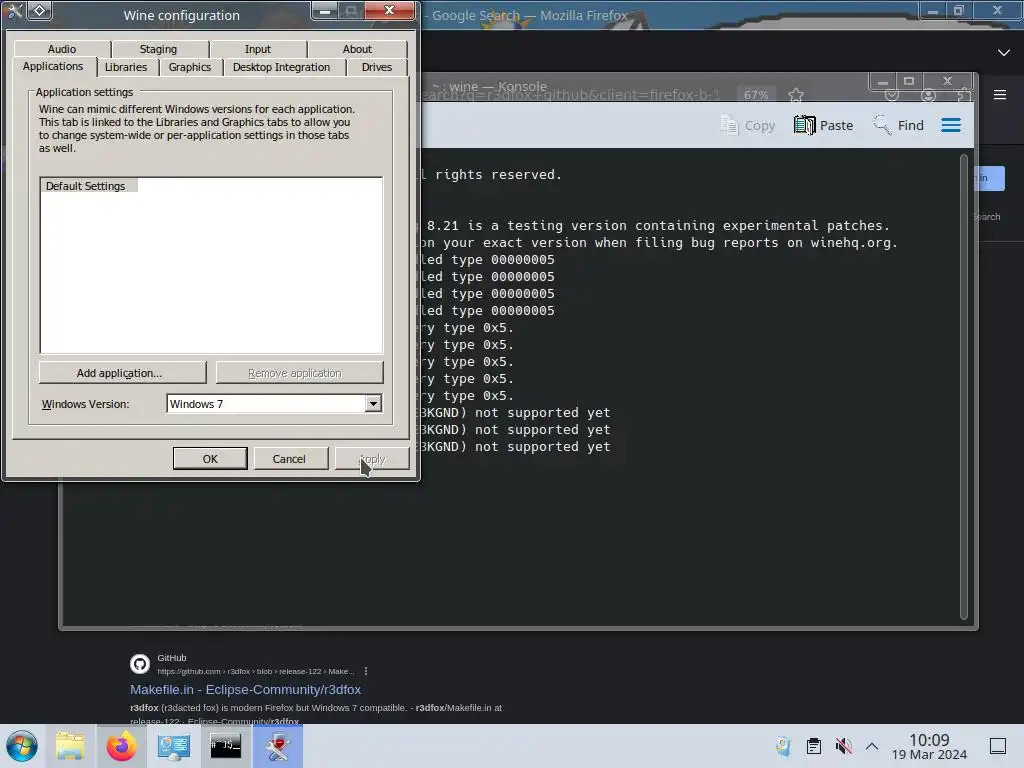Confirm with the OK button
The height and width of the screenshot is (768, 1024).
(210, 458)
